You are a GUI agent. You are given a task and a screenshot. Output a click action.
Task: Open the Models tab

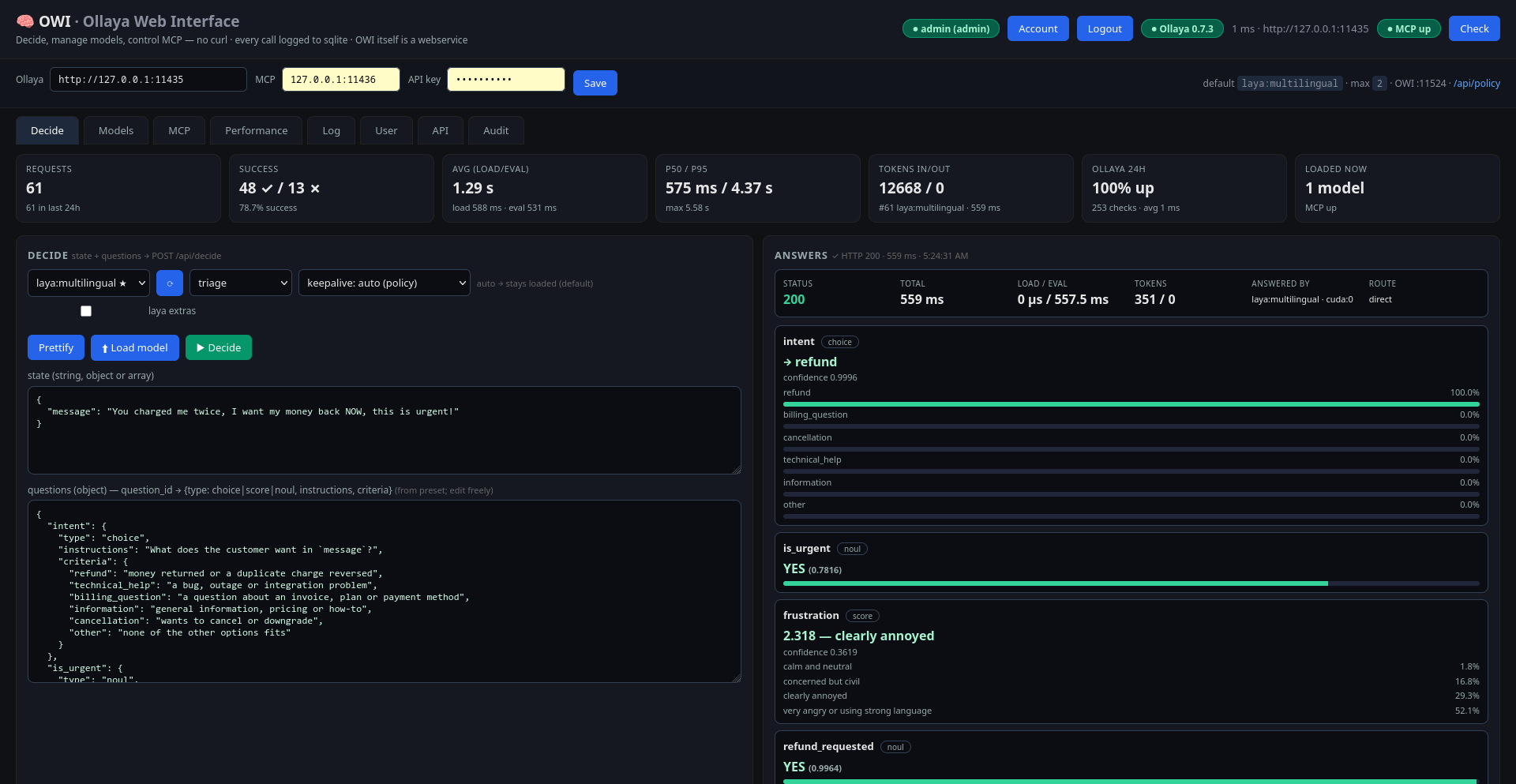click(x=116, y=130)
